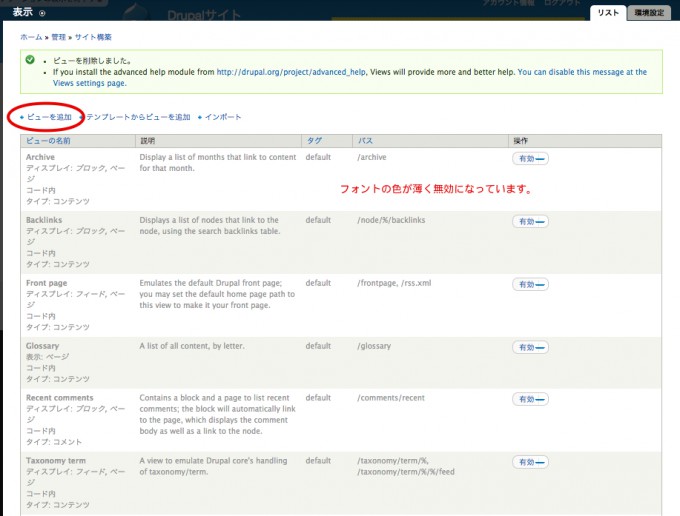This screenshot has width=680, height=516.
Task: Sort by ビューの名前 column header
Action: [x=50, y=141]
